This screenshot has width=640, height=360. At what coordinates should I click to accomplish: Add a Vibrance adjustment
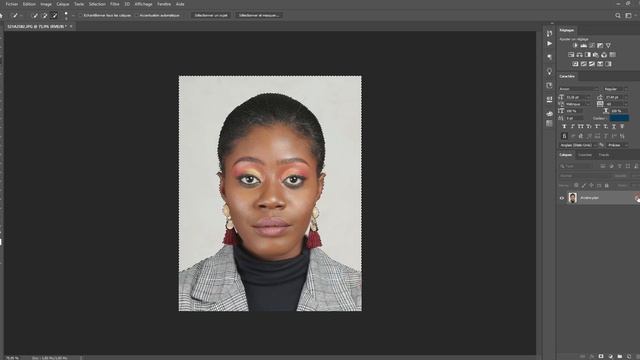coord(608,45)
